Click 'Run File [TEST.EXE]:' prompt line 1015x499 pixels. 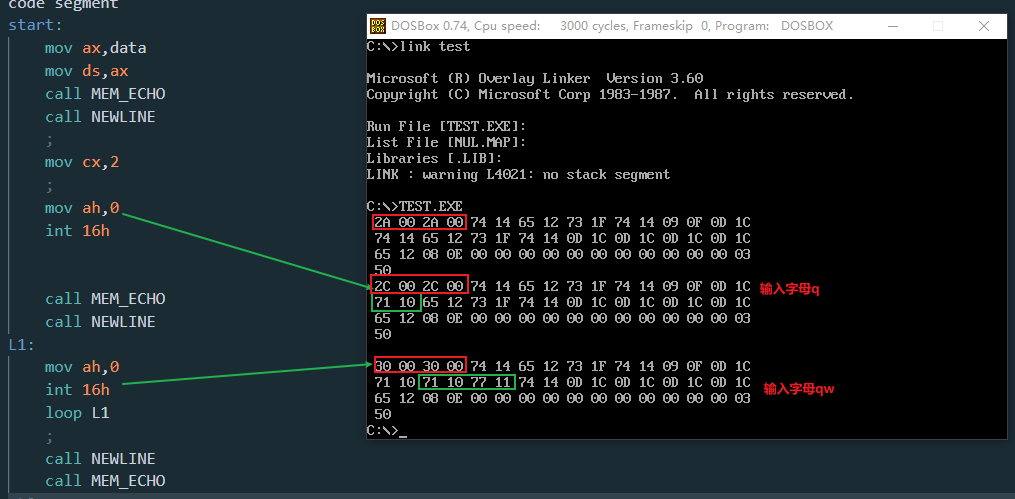coord(446,126)
